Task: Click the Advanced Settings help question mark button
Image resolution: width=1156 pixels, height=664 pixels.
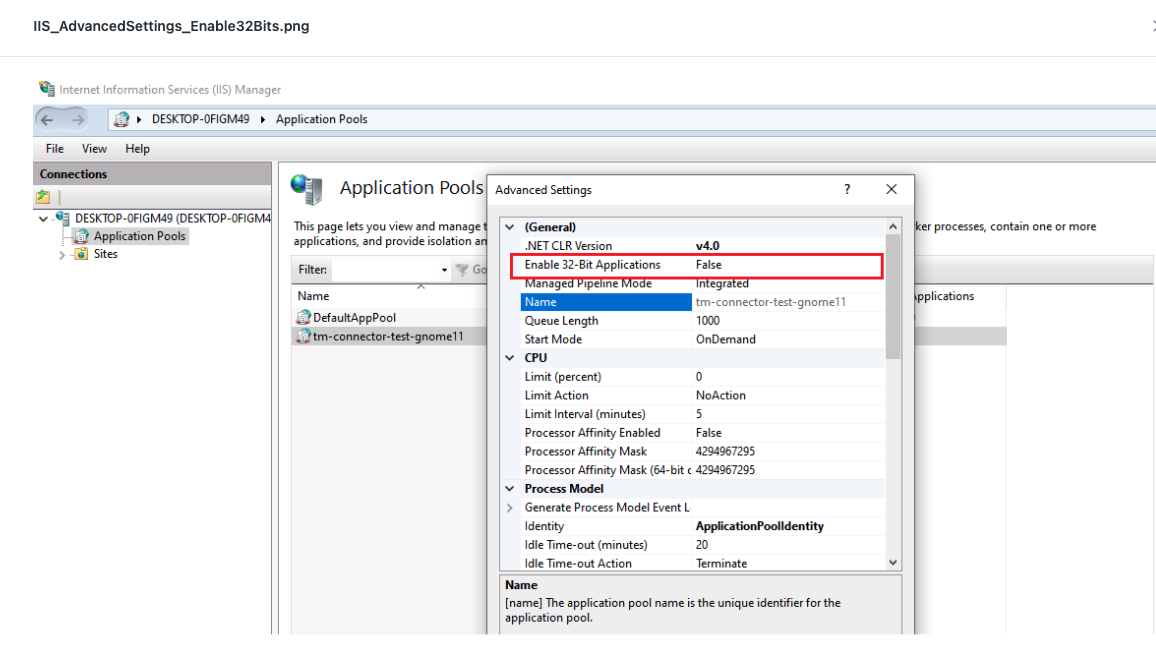Action: pos(846,189)
